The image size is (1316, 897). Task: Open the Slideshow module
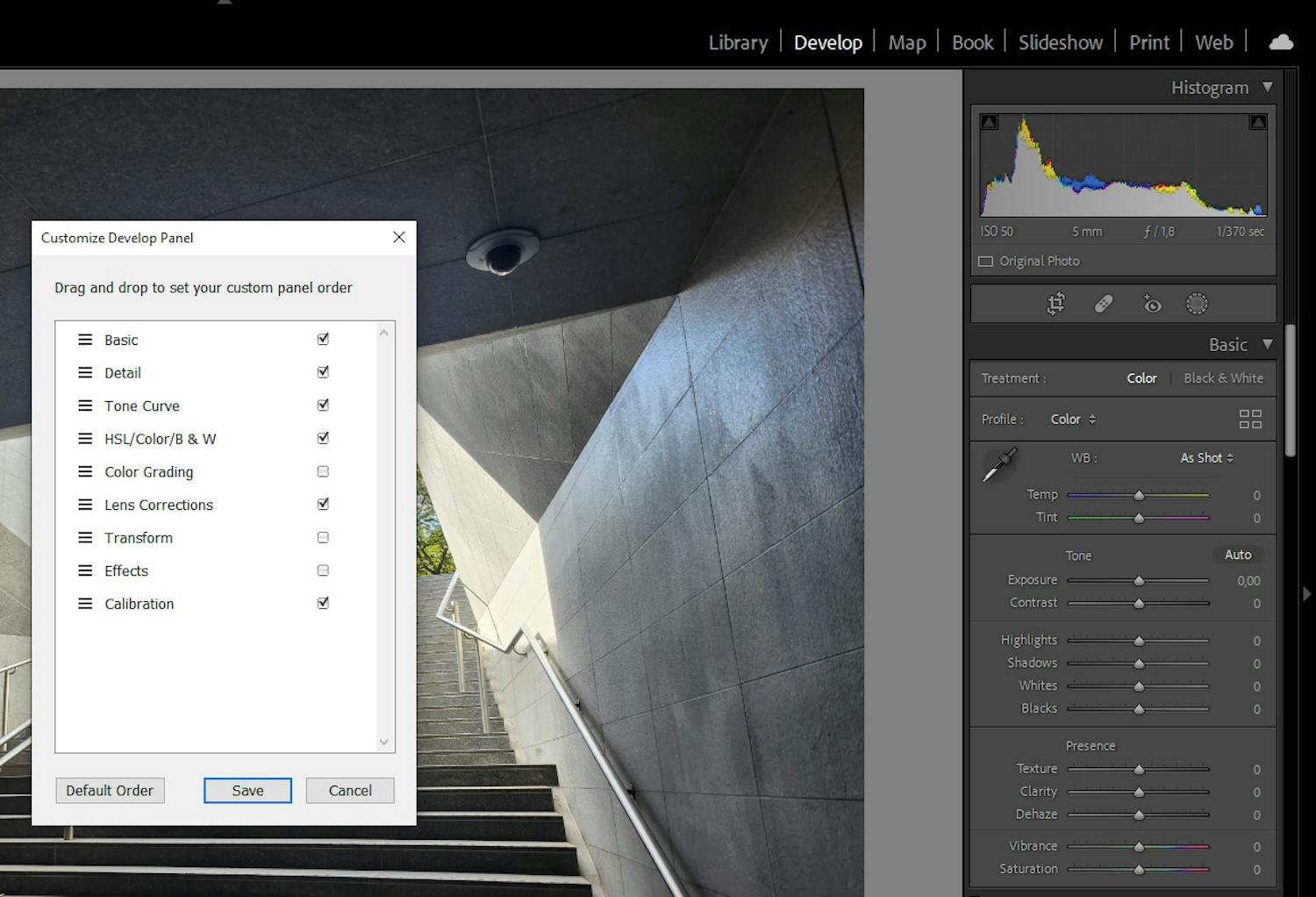pos(1060,42)
